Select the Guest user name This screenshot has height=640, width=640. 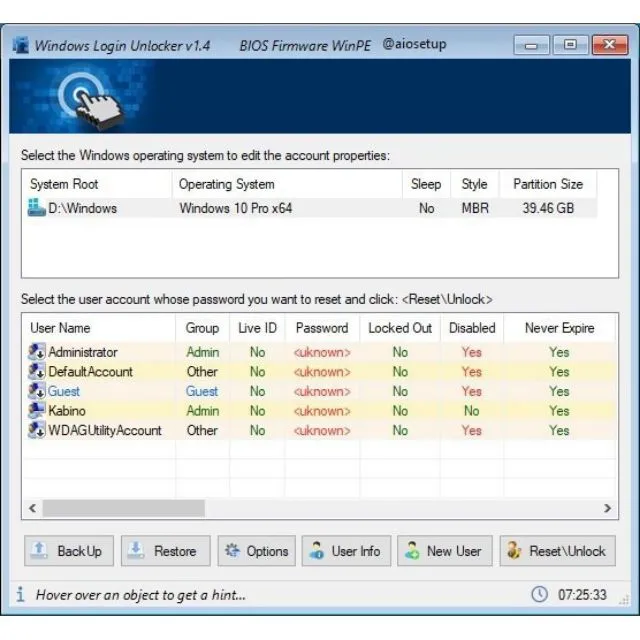(64, 391)
